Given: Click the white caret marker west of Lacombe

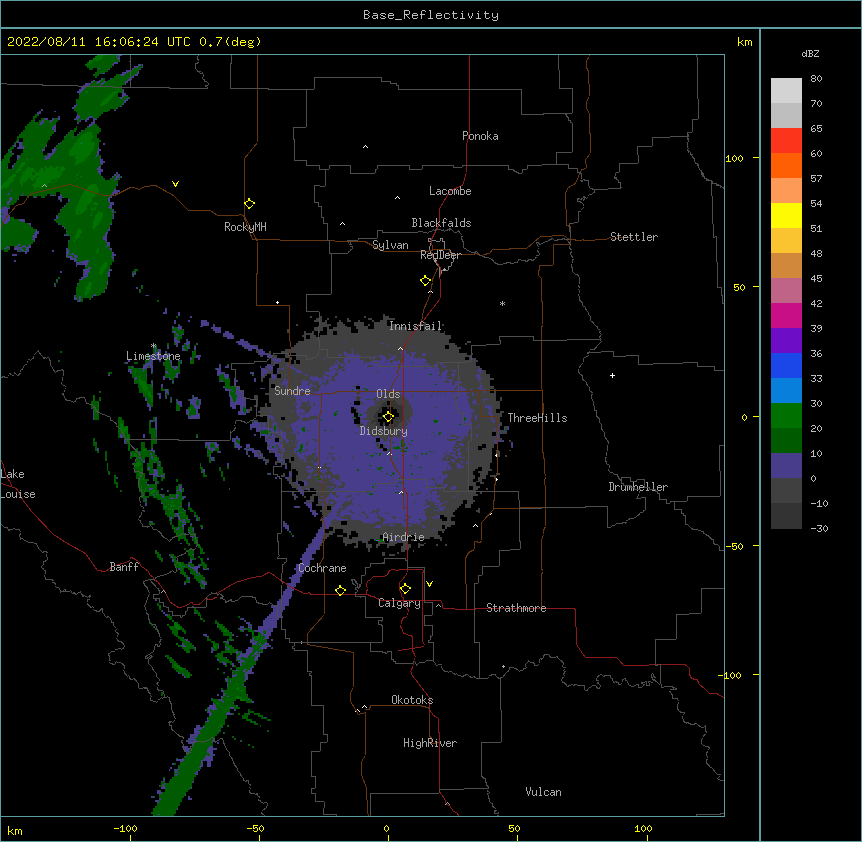Looking at the screenshot, I should [397, 198].
